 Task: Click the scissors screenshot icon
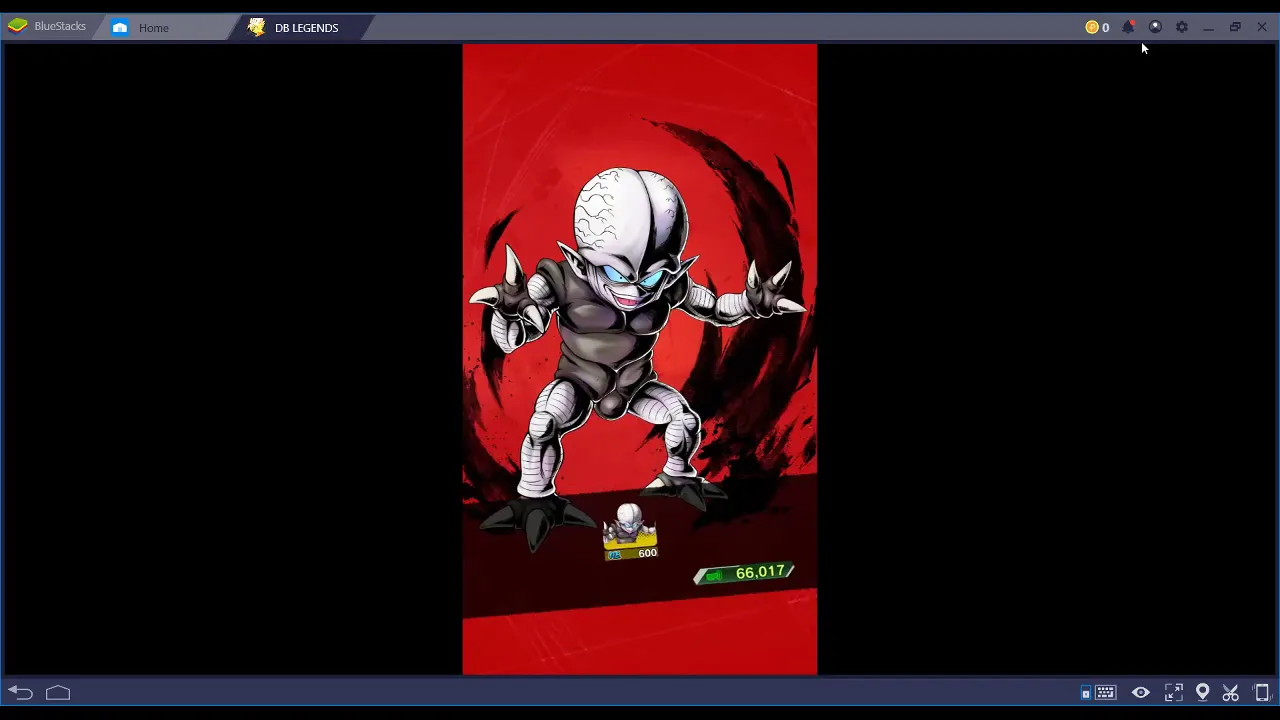1231,692
